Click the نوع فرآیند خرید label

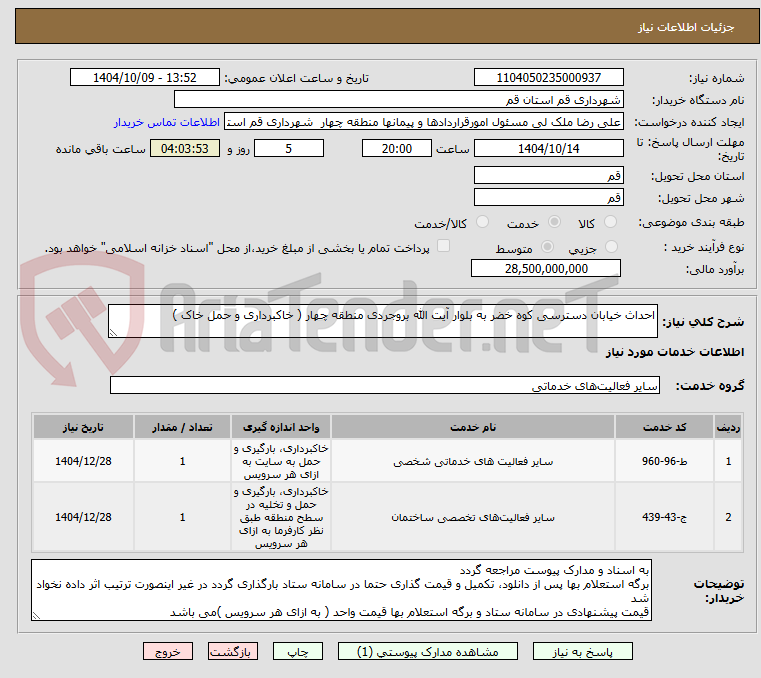click(x=704, y=248)
